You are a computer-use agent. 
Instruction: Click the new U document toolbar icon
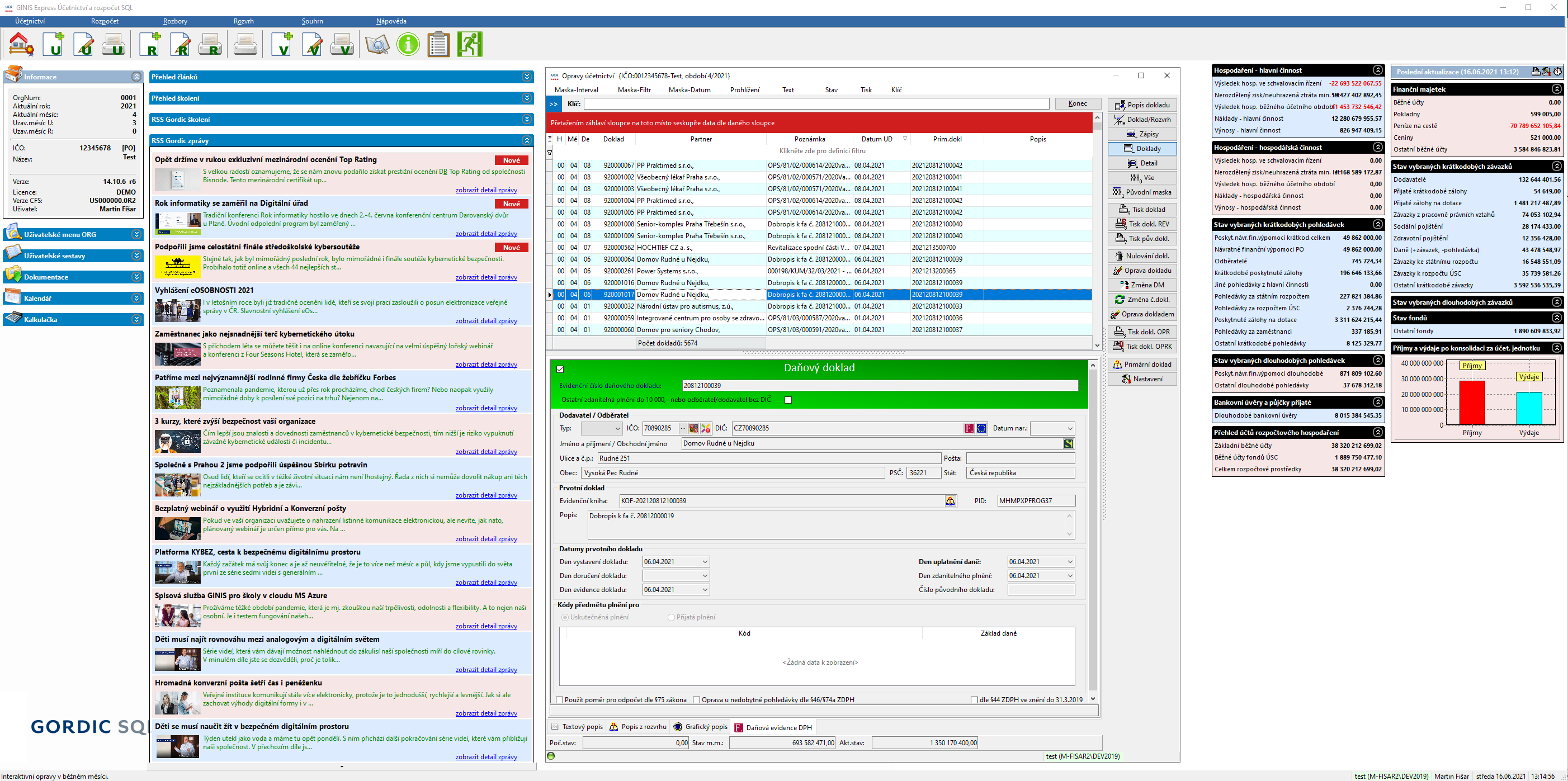click(54, 44)
